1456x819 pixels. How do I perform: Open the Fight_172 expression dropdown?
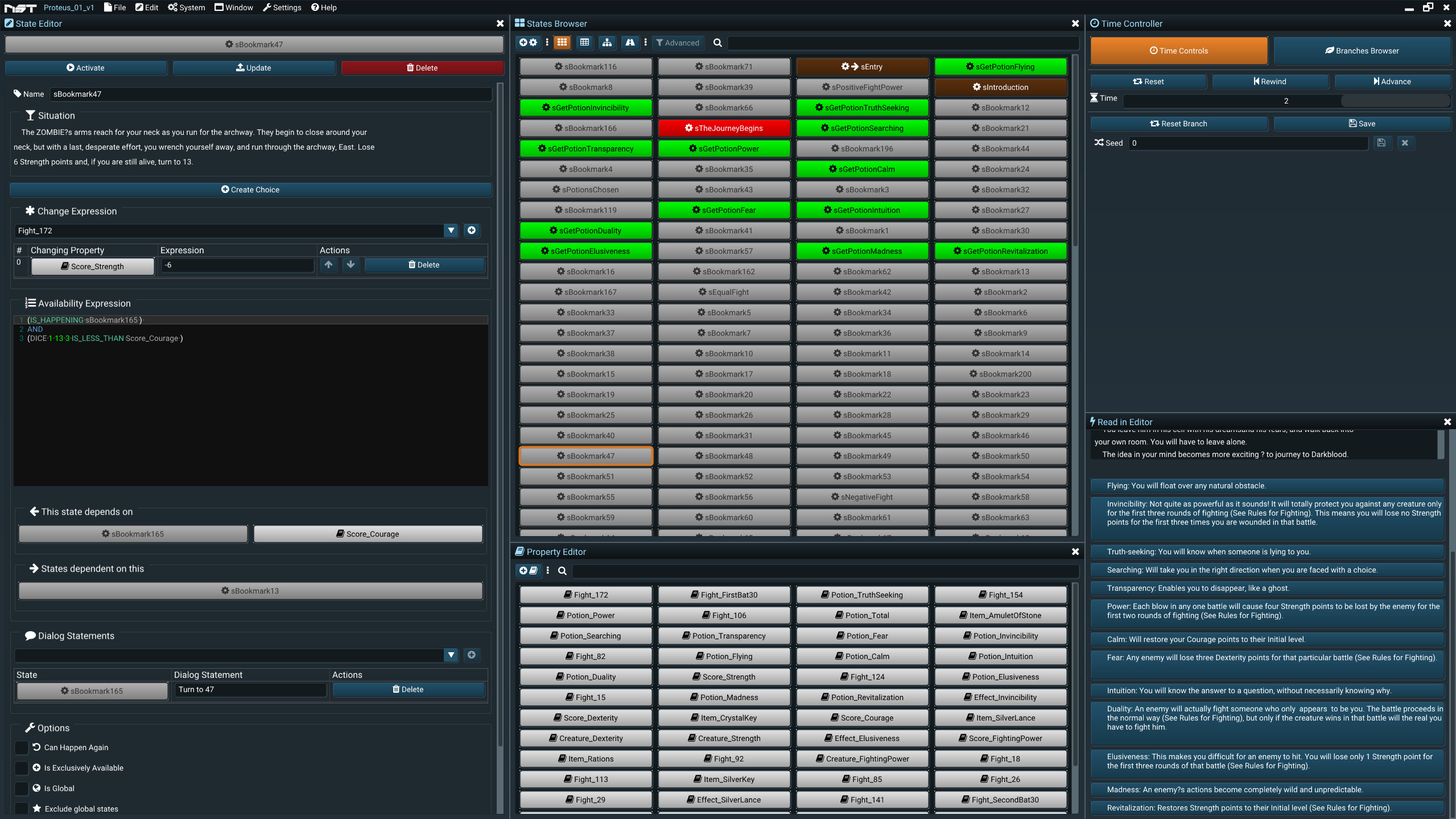click(451, 231)
